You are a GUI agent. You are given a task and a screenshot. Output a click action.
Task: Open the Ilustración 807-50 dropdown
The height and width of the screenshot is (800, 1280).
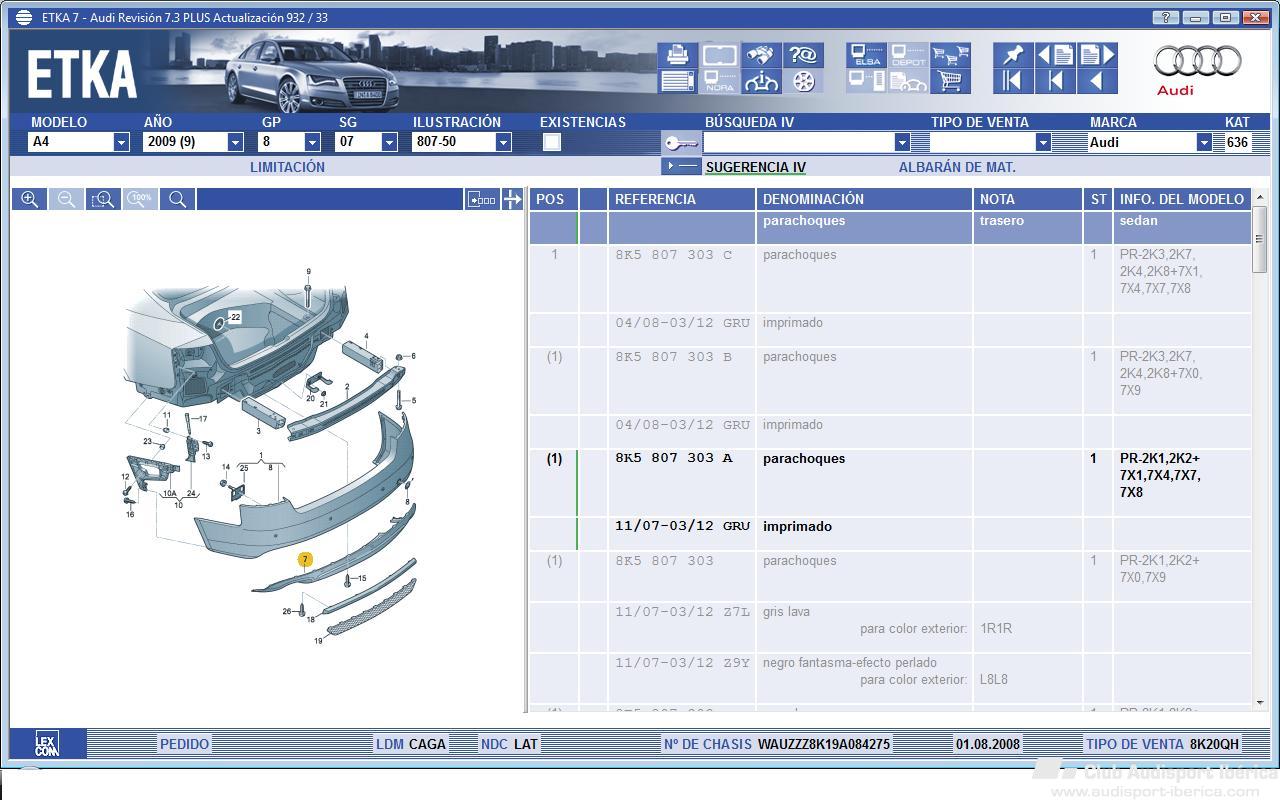[x=503, y=142]
